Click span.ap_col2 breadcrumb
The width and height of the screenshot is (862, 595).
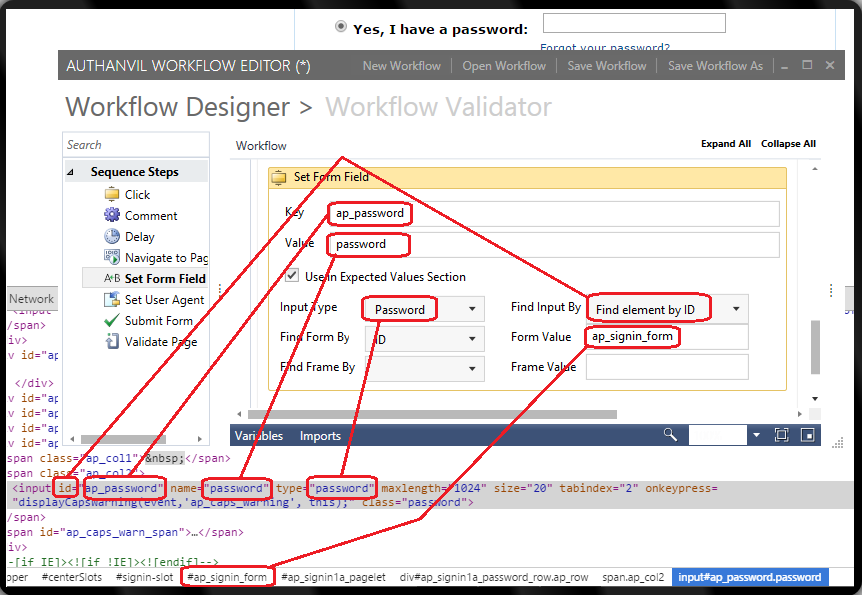pos(633,577)
